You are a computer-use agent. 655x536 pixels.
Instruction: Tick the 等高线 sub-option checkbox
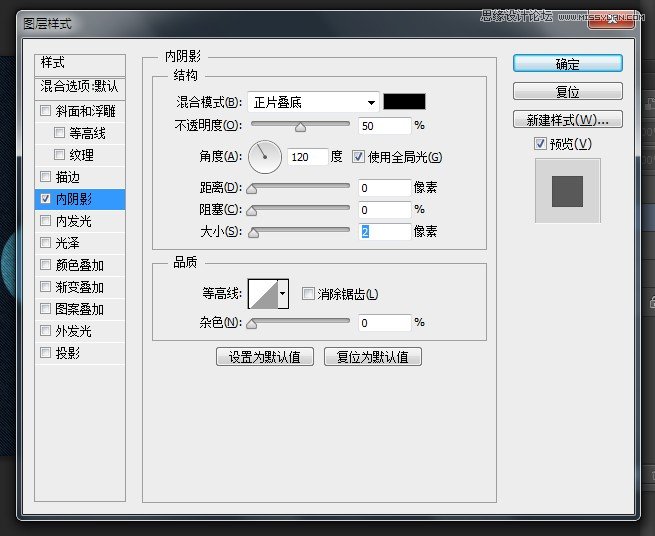pyautogui.click(x=59, y=133)
